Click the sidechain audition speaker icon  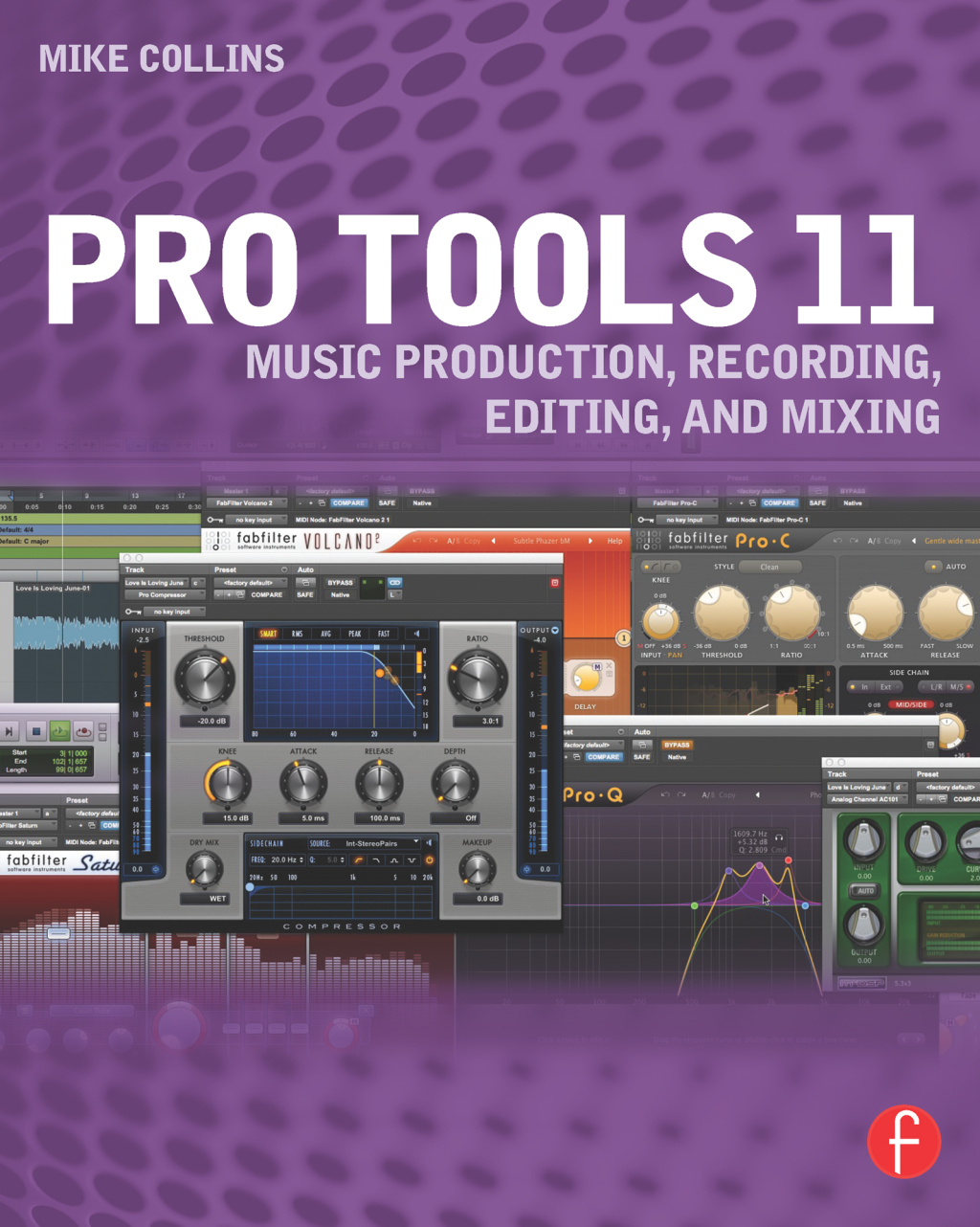point(430,842)
